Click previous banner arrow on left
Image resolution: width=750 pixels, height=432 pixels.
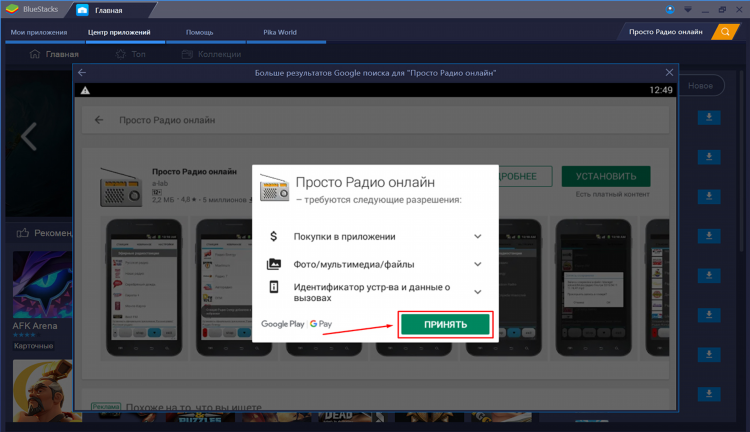pos(29,137)
